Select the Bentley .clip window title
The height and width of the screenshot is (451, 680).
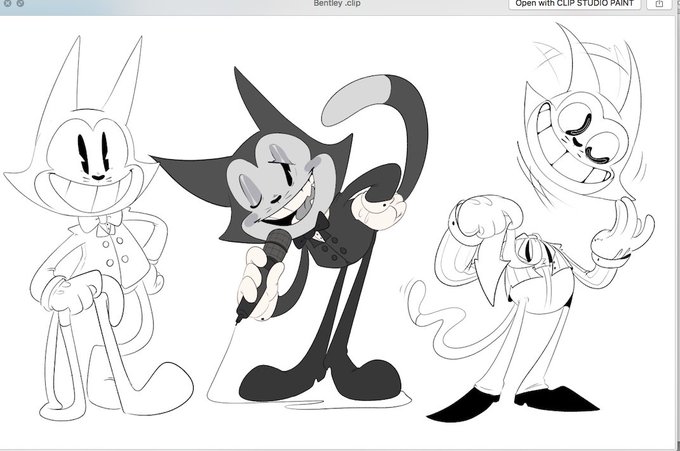[337, 3]
